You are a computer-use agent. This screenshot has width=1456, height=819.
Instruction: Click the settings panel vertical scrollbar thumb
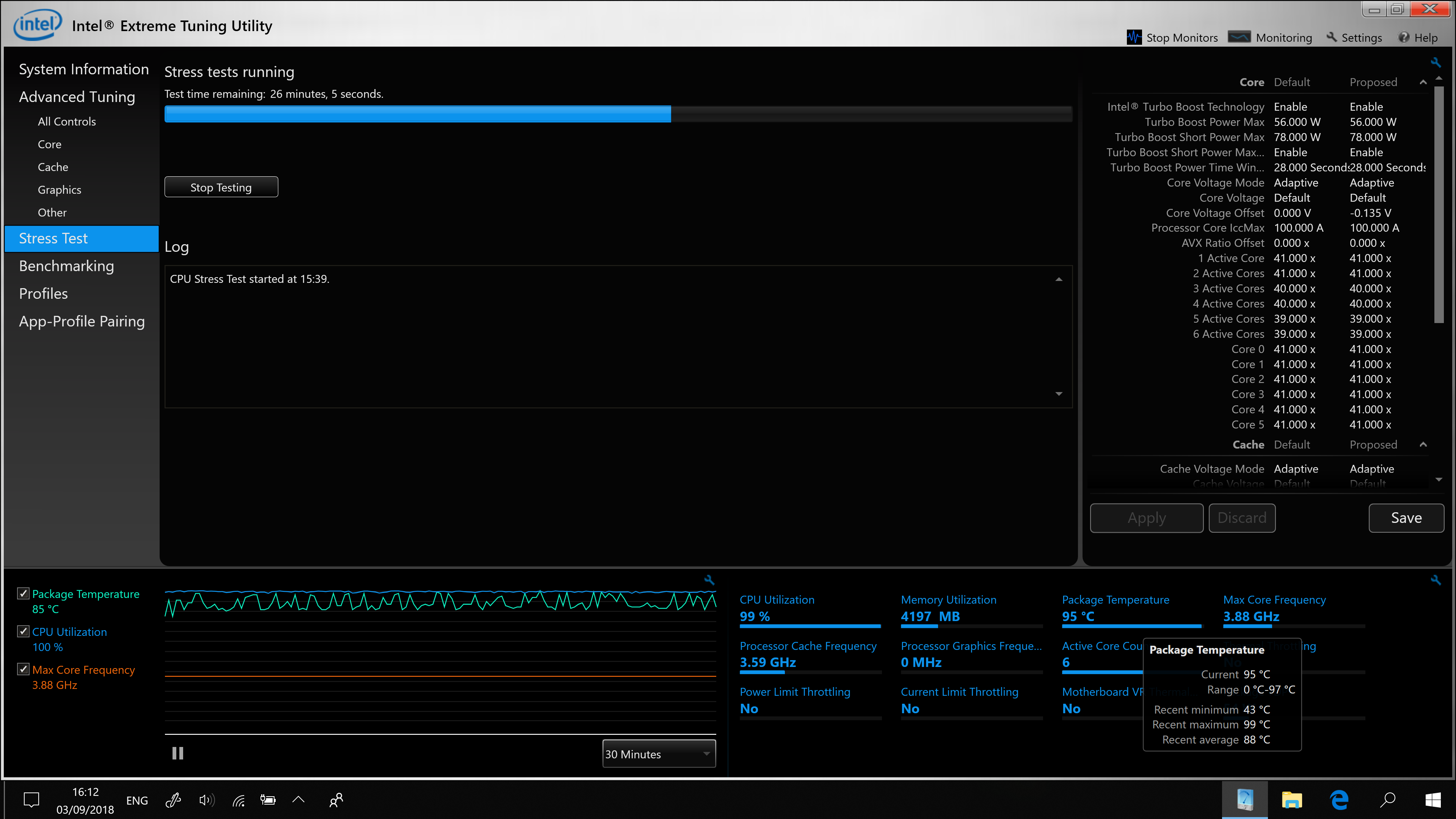tap(1439, 205)
